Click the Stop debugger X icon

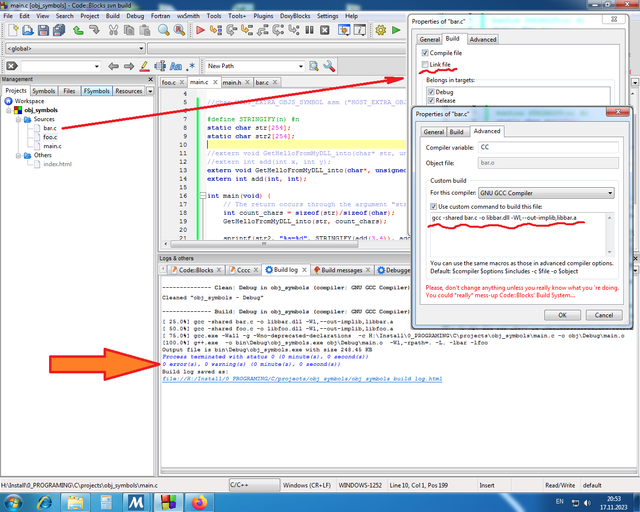click(325, 30)
